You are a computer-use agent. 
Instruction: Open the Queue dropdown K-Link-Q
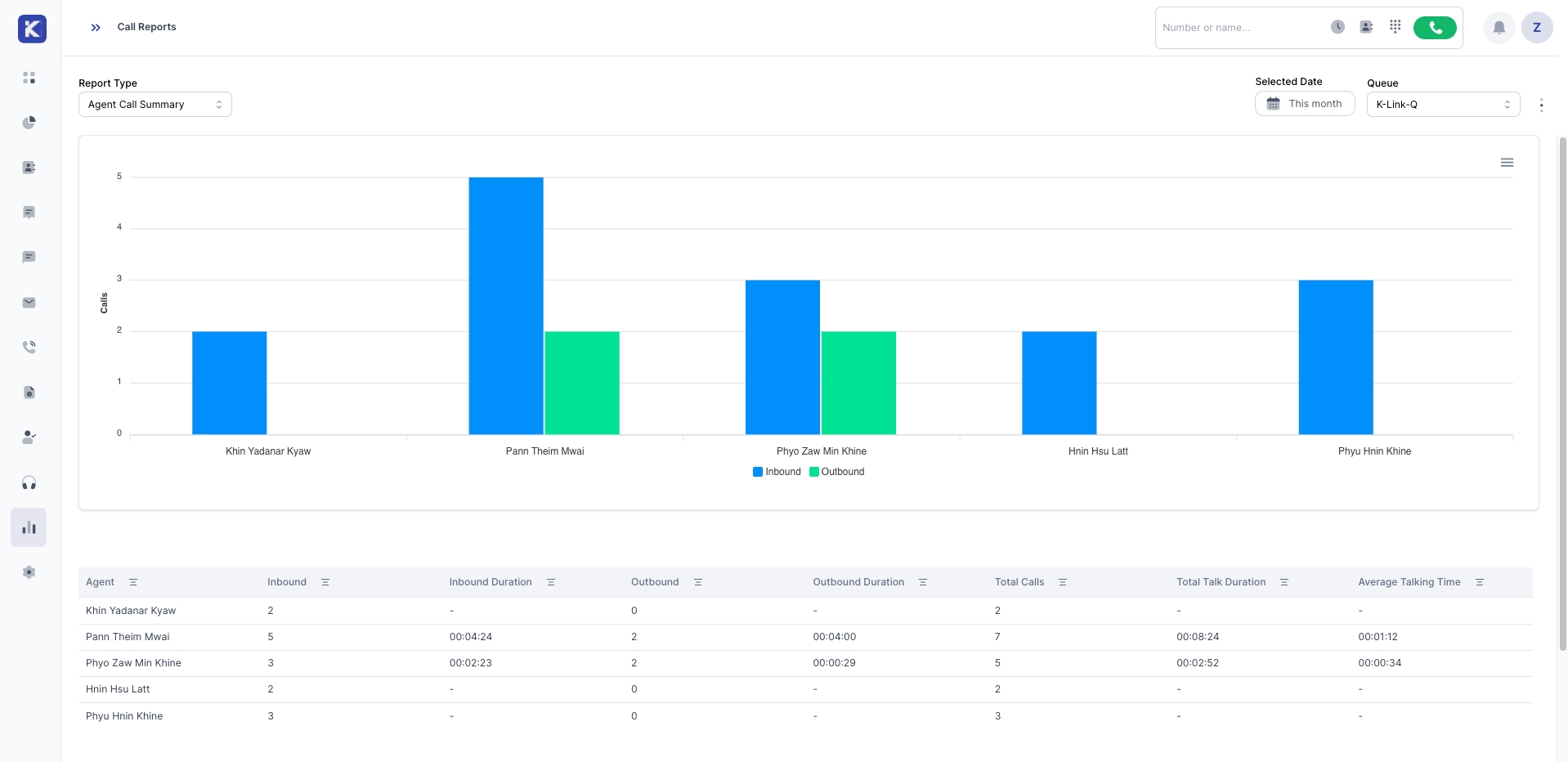(x=1442, y=105)
